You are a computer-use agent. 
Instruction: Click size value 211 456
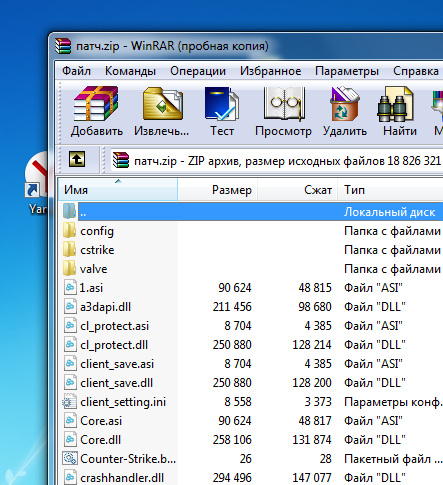[x=232, y=307]
